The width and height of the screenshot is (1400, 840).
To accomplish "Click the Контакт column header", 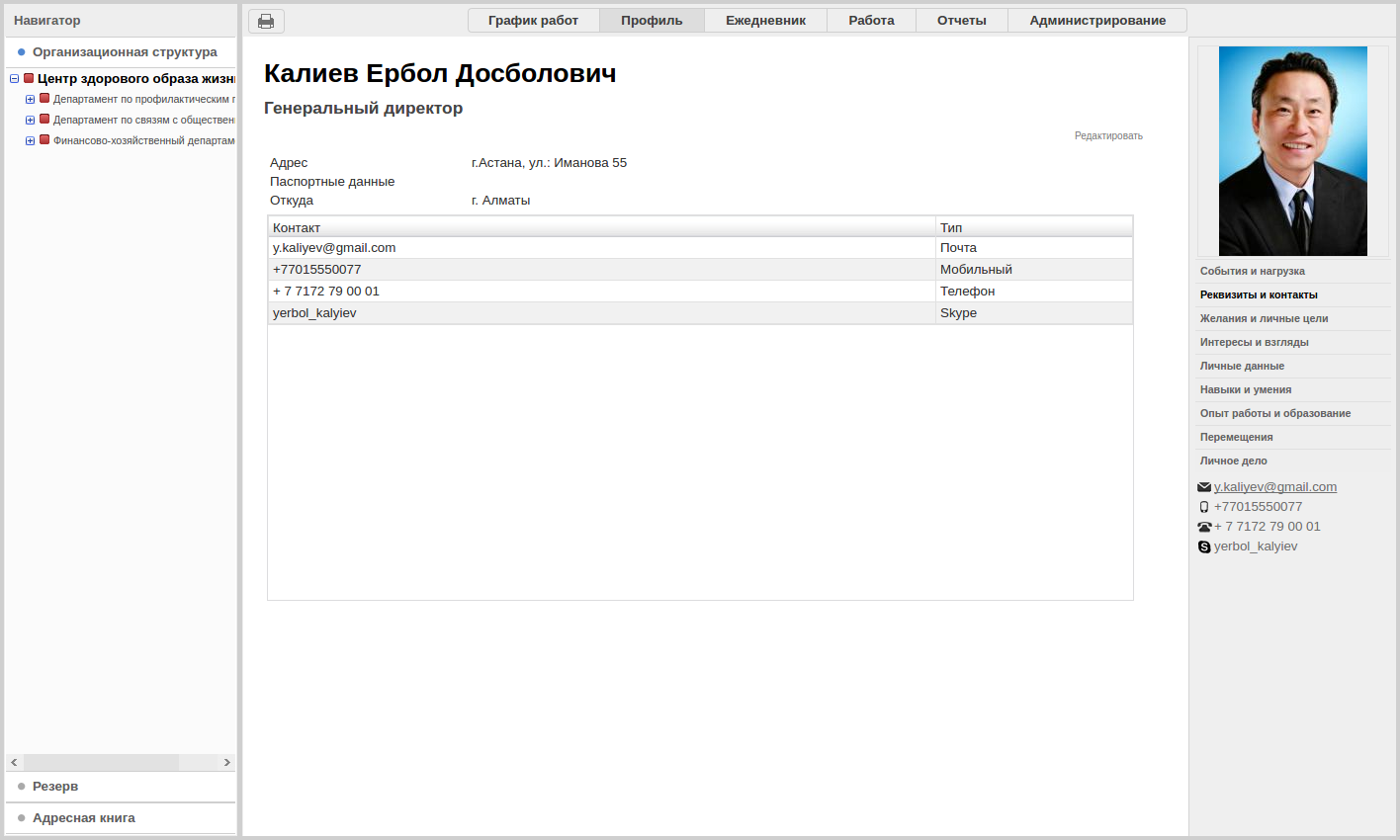I will pyautogui.click(x=601, y=227).
